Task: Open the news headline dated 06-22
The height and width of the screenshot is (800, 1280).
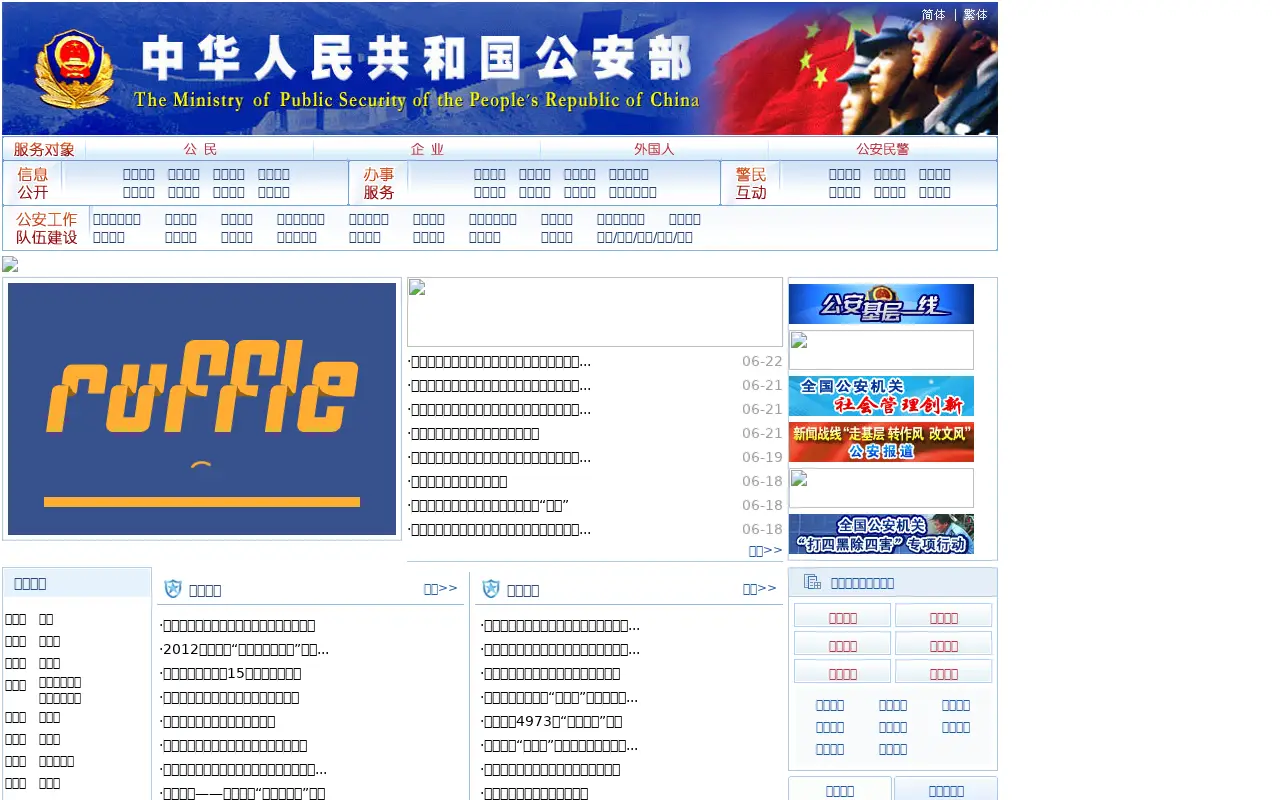Action: point(499,362)
